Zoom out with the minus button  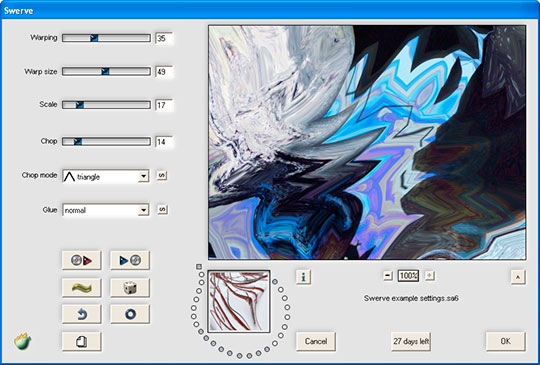[388, 275]
